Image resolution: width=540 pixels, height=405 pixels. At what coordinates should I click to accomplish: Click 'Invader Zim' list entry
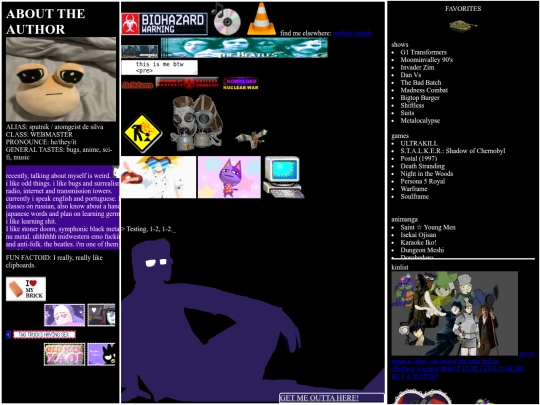tap(417, 68)
